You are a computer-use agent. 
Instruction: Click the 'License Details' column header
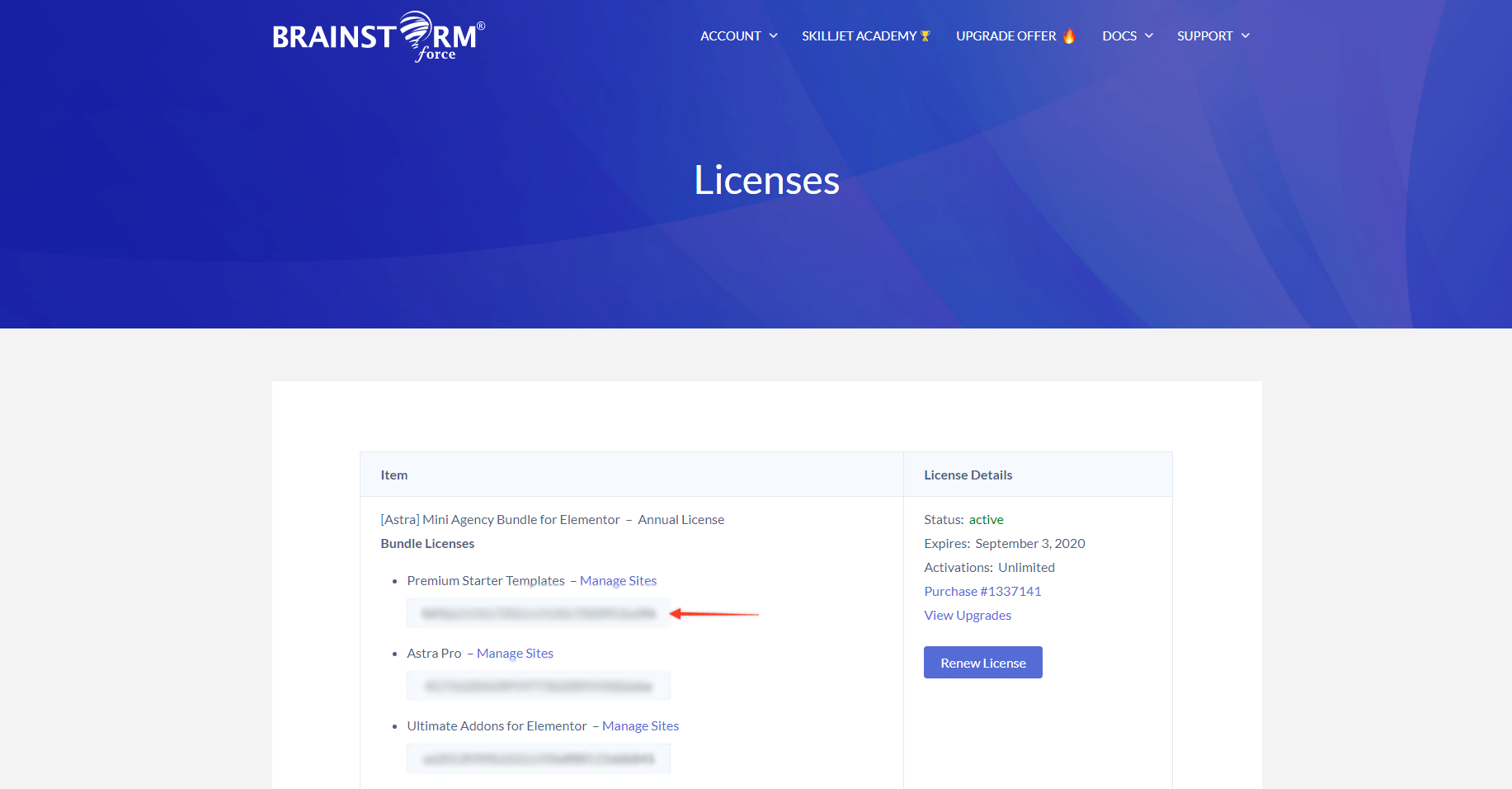pyautogui.click(x=968, y=475)
